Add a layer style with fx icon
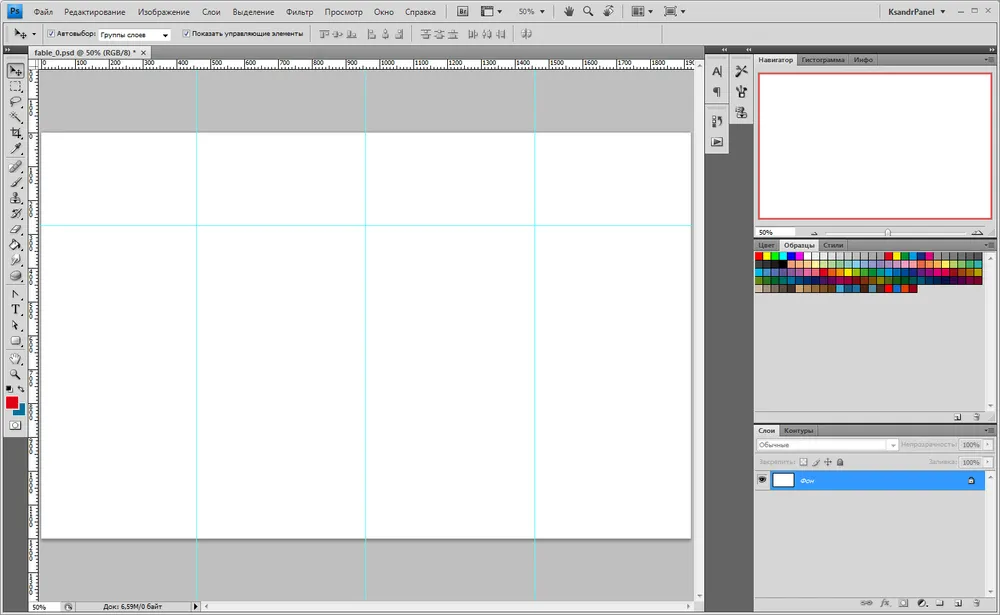The width and height of the screenshot is (1000, 615). pos(885,604)
